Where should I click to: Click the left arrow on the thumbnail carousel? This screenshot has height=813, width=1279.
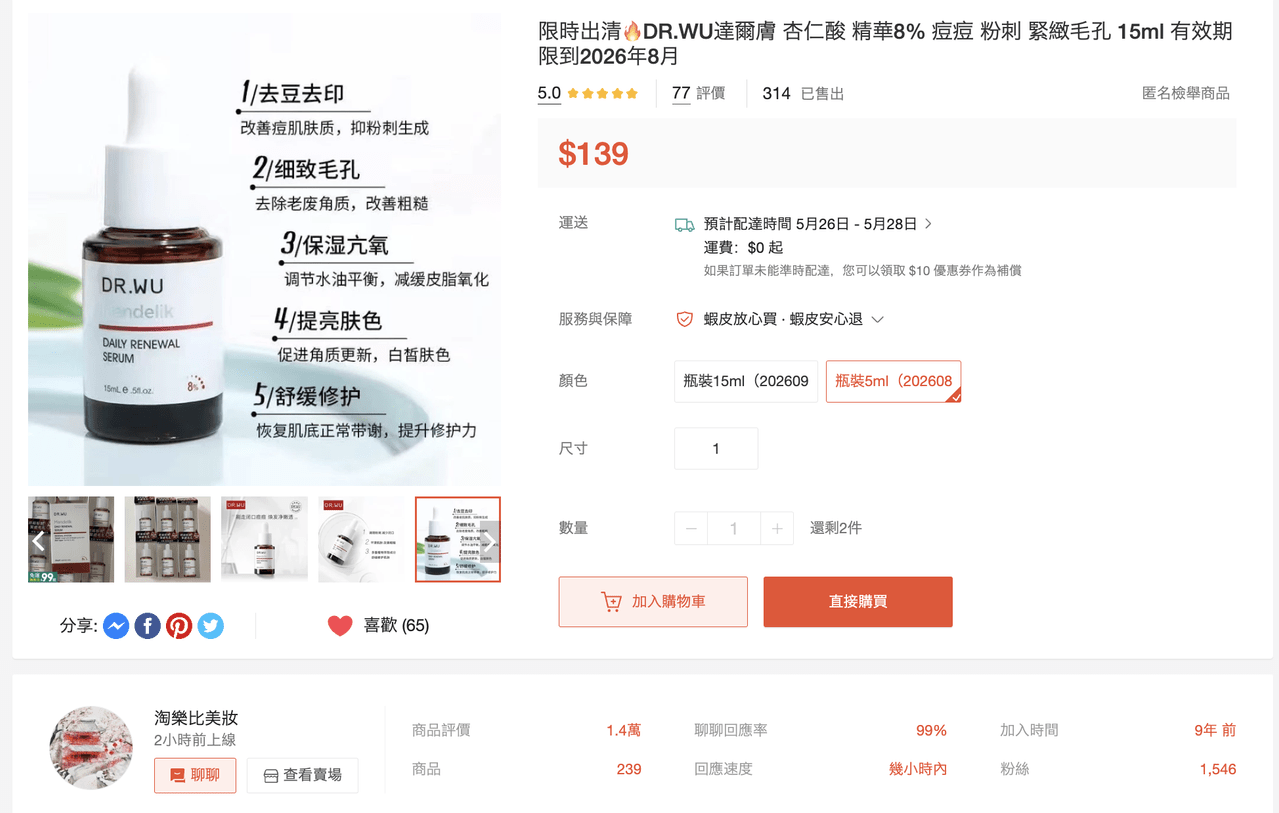pos(38,540)
